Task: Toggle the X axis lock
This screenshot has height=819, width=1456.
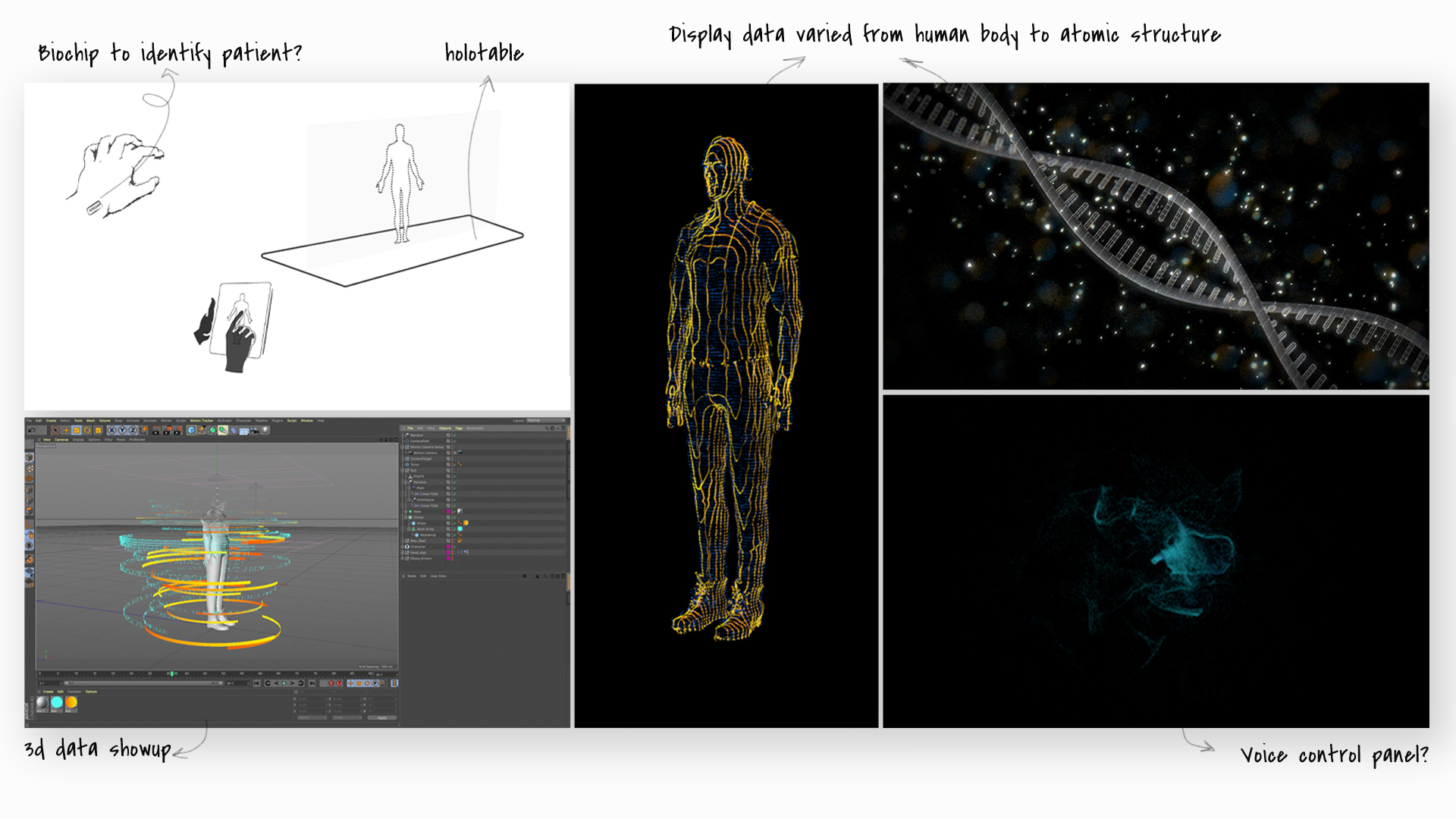Action: [111, 430]
